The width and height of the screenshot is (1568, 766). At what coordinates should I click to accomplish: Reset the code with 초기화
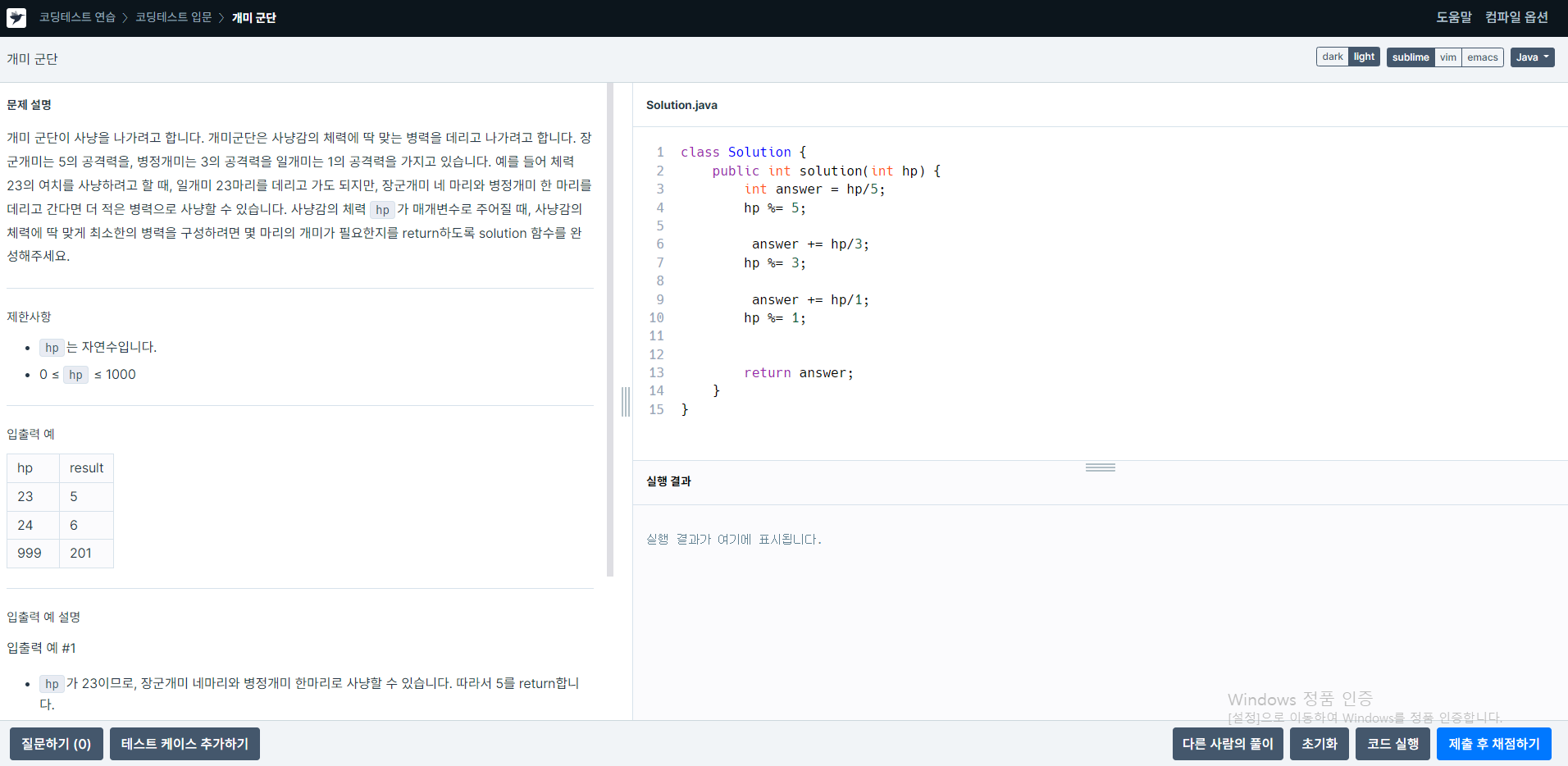coord(1318,743)
